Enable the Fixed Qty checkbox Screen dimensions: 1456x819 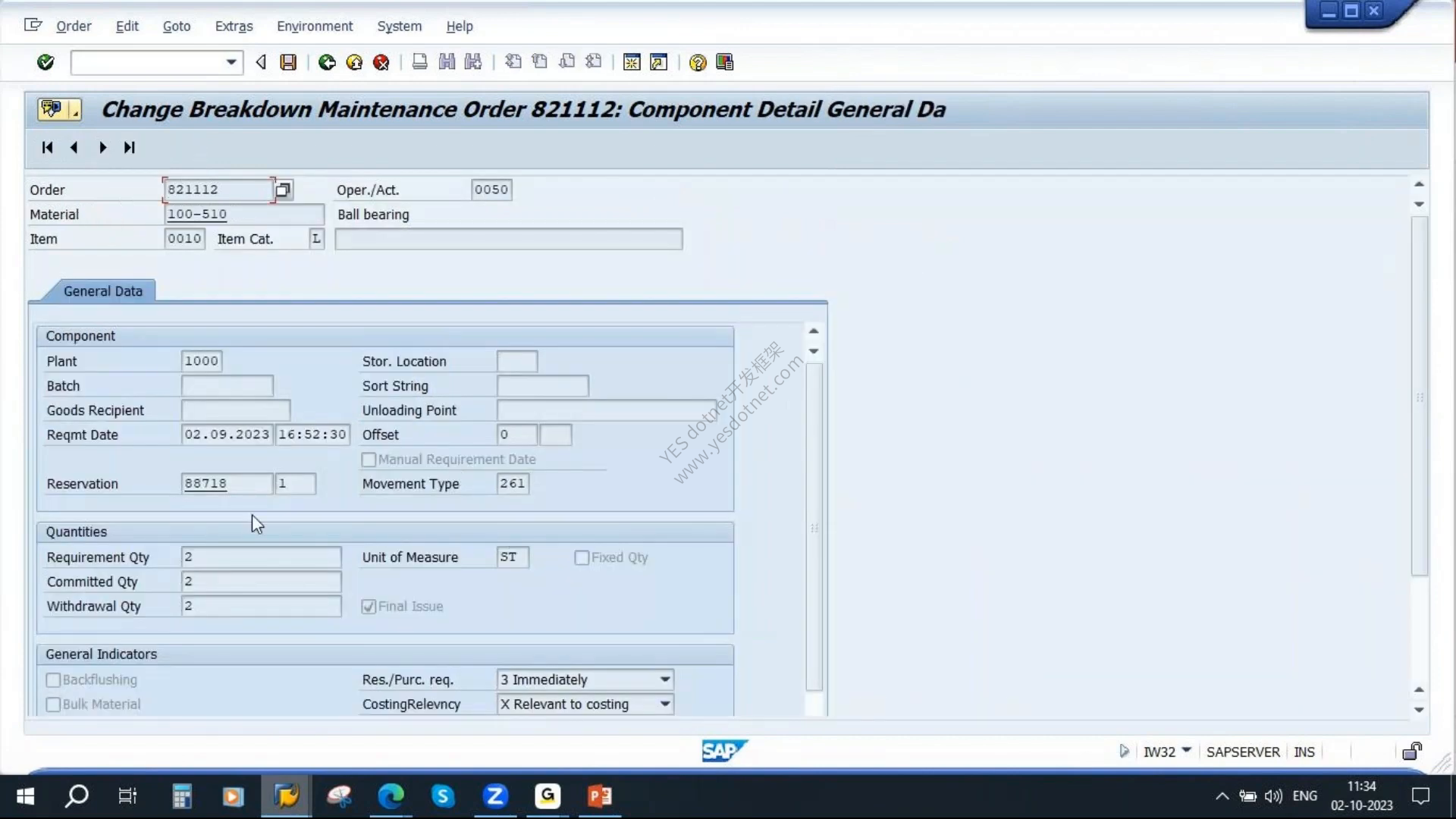pyautogui.click(x=582, y=557)
